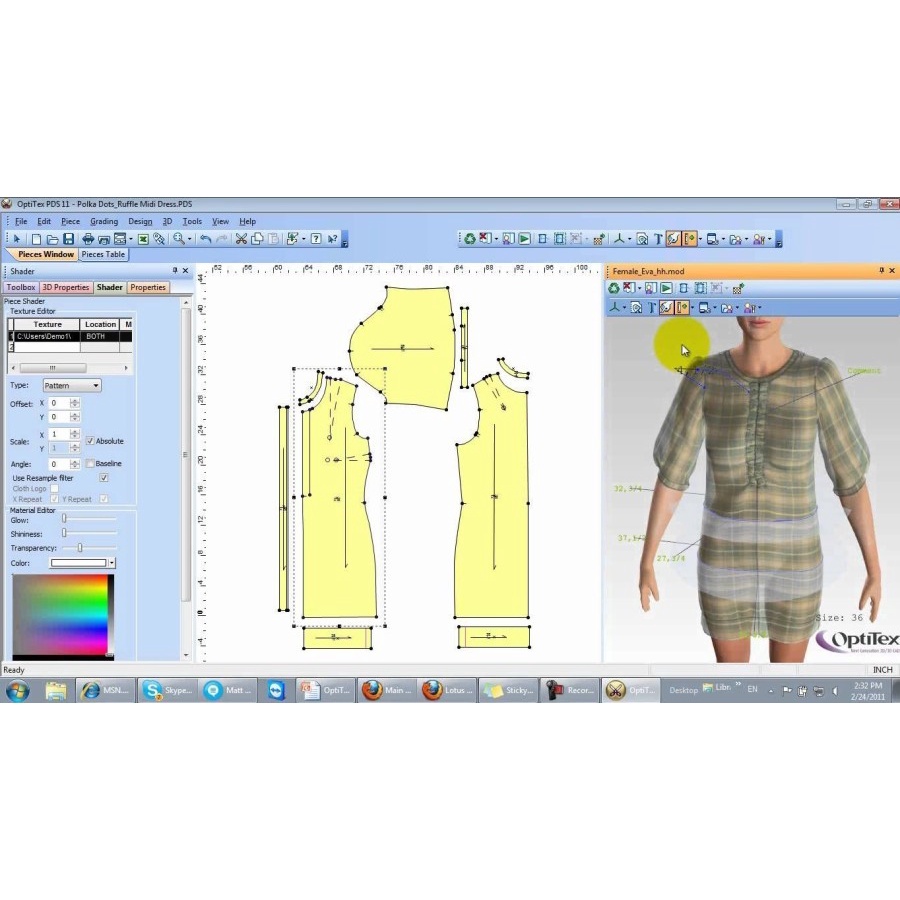The height and width of the screenshot is (900, 900).
Task: Copy with the duplicate pages icon
Action: pyautogui.click(x=257, y=239)
